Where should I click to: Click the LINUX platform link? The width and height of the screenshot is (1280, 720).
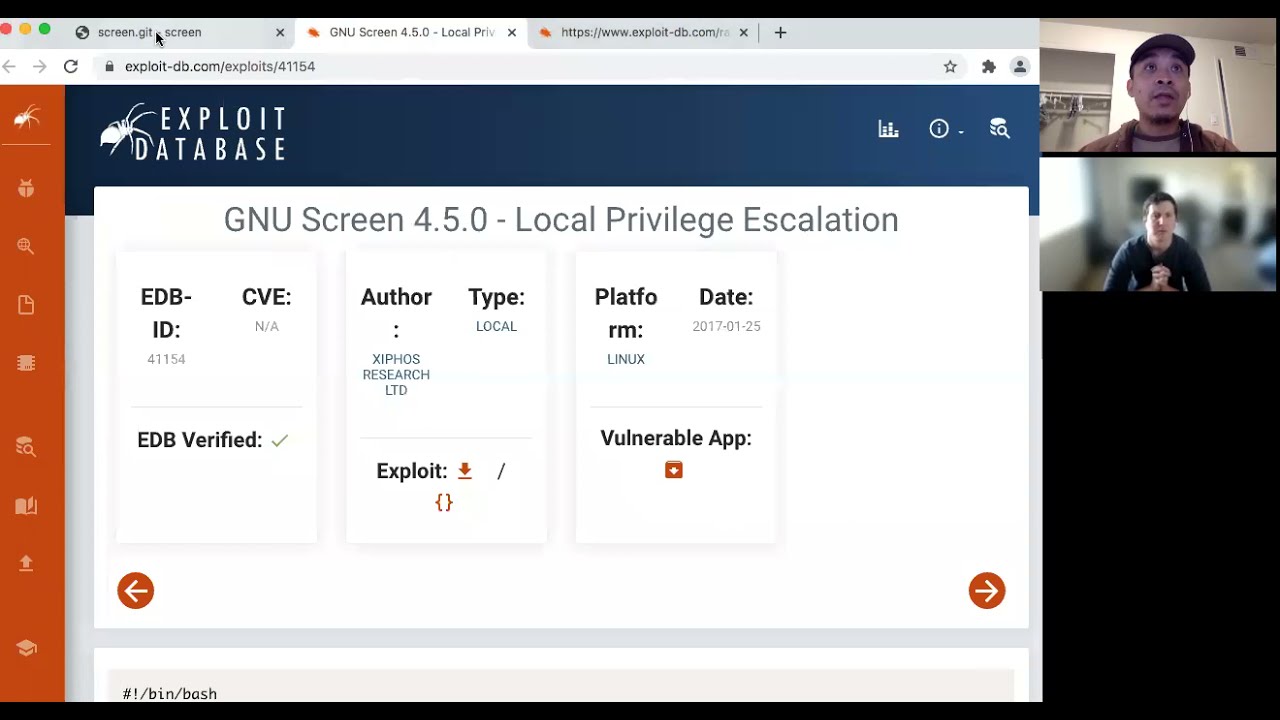click(626, 359)
